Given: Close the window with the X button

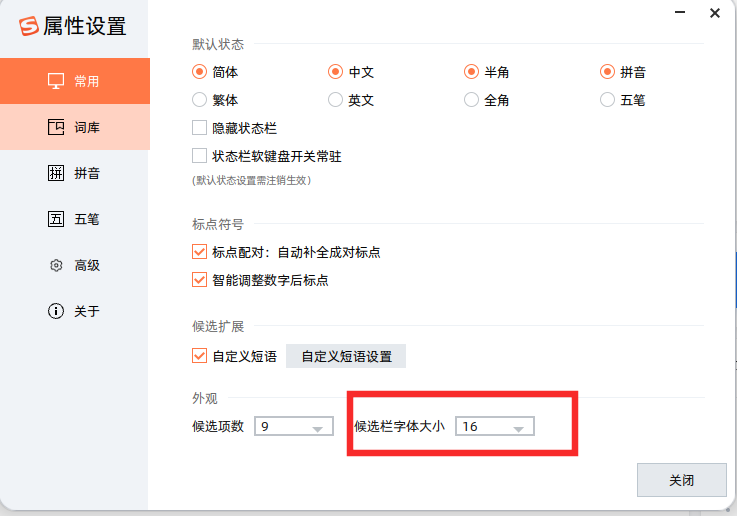Looking at the screenshot, I should 715,13.
